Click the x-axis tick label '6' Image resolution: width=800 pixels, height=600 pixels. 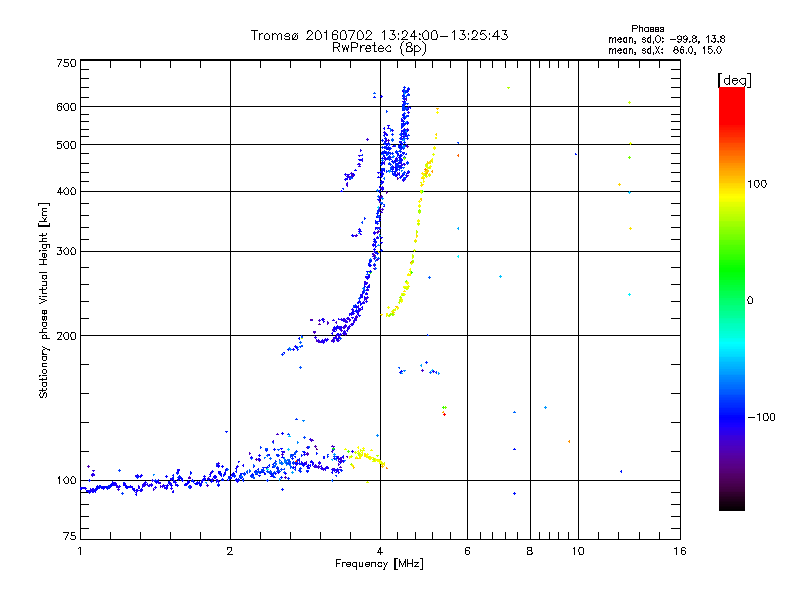click(x=467, y=551)
